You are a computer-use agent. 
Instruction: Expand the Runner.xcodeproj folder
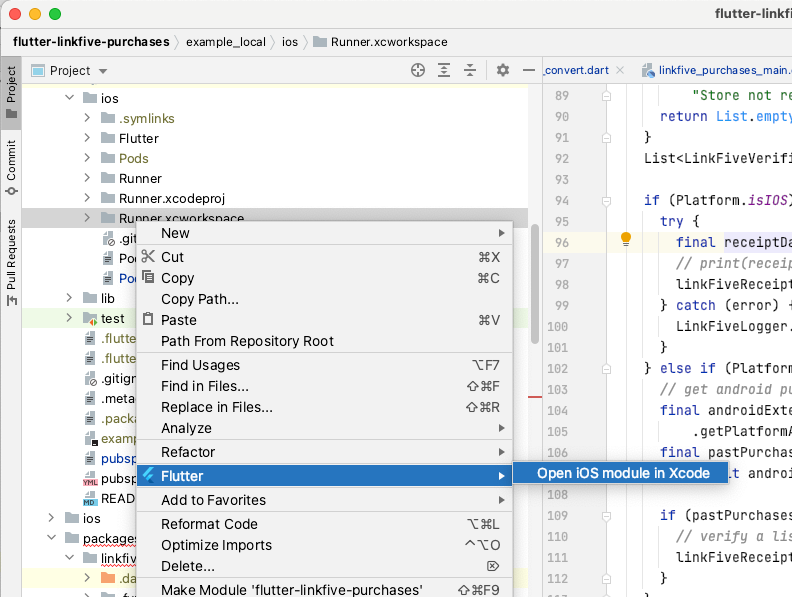click(87, 198)
